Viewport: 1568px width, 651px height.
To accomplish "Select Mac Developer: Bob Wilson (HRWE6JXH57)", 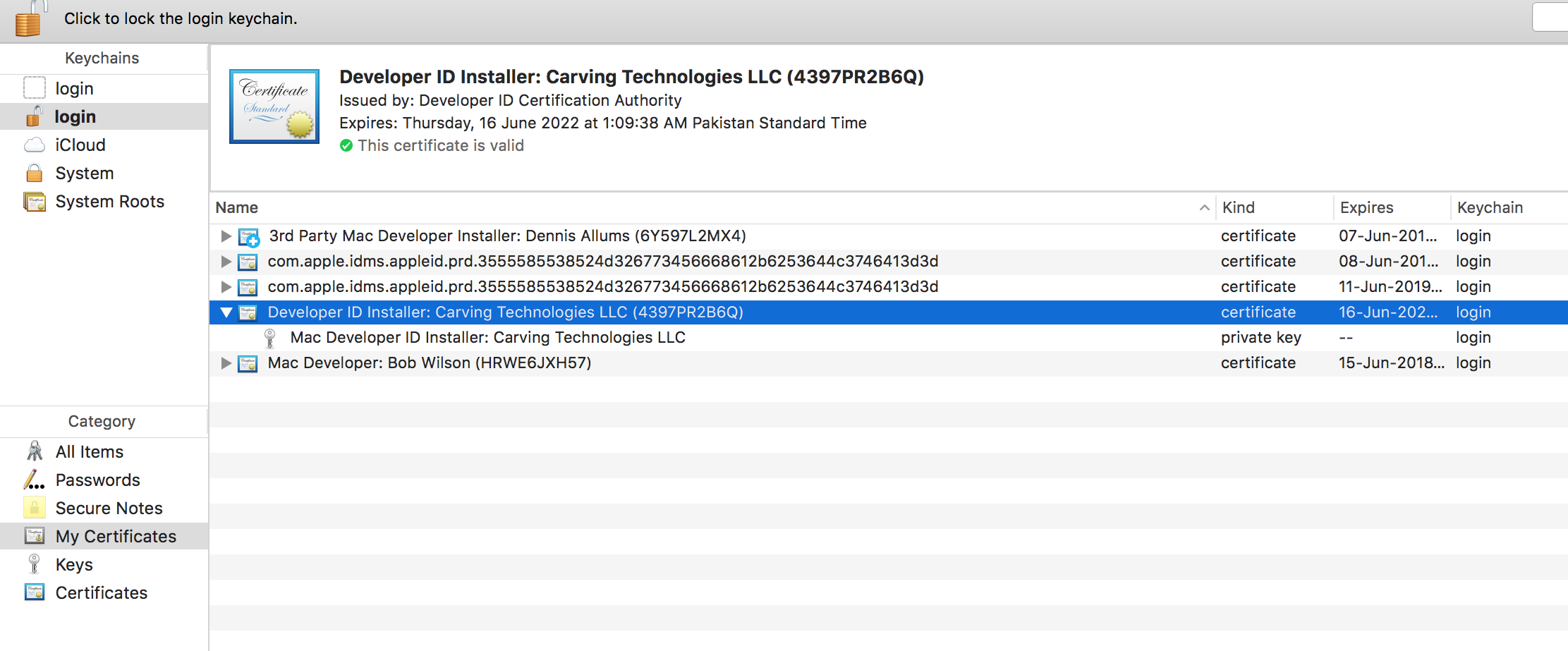I will 430,363.
